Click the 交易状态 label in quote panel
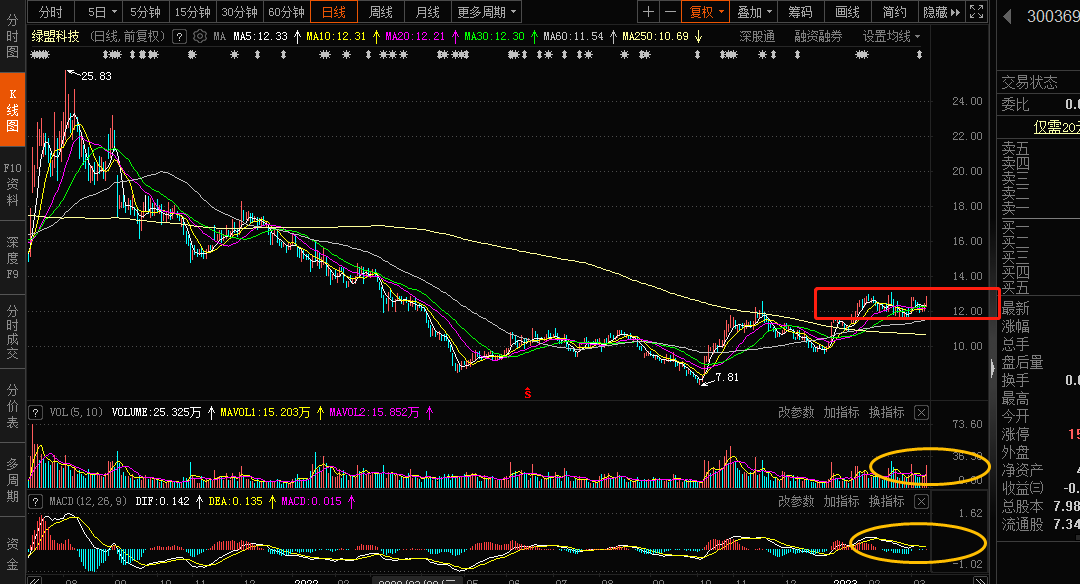The height and width of the screenshot is (584, 1080). pyautogui.click(x=1029, y=83)
